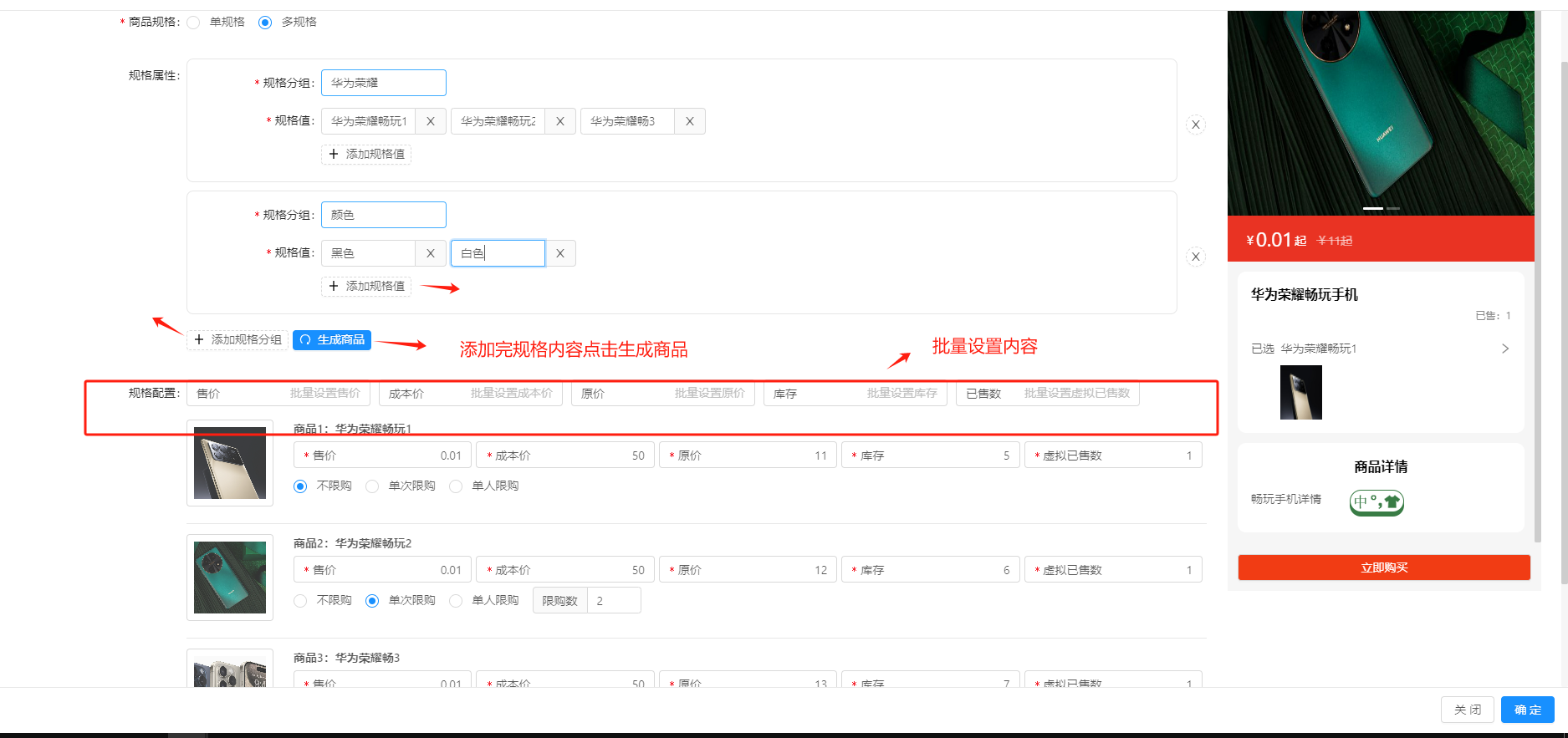Image resolution: width=1568 pixels, height=738 pixels.
Task: Click product 2 green phone thumbnail
Action: click(x=230, y=578)
